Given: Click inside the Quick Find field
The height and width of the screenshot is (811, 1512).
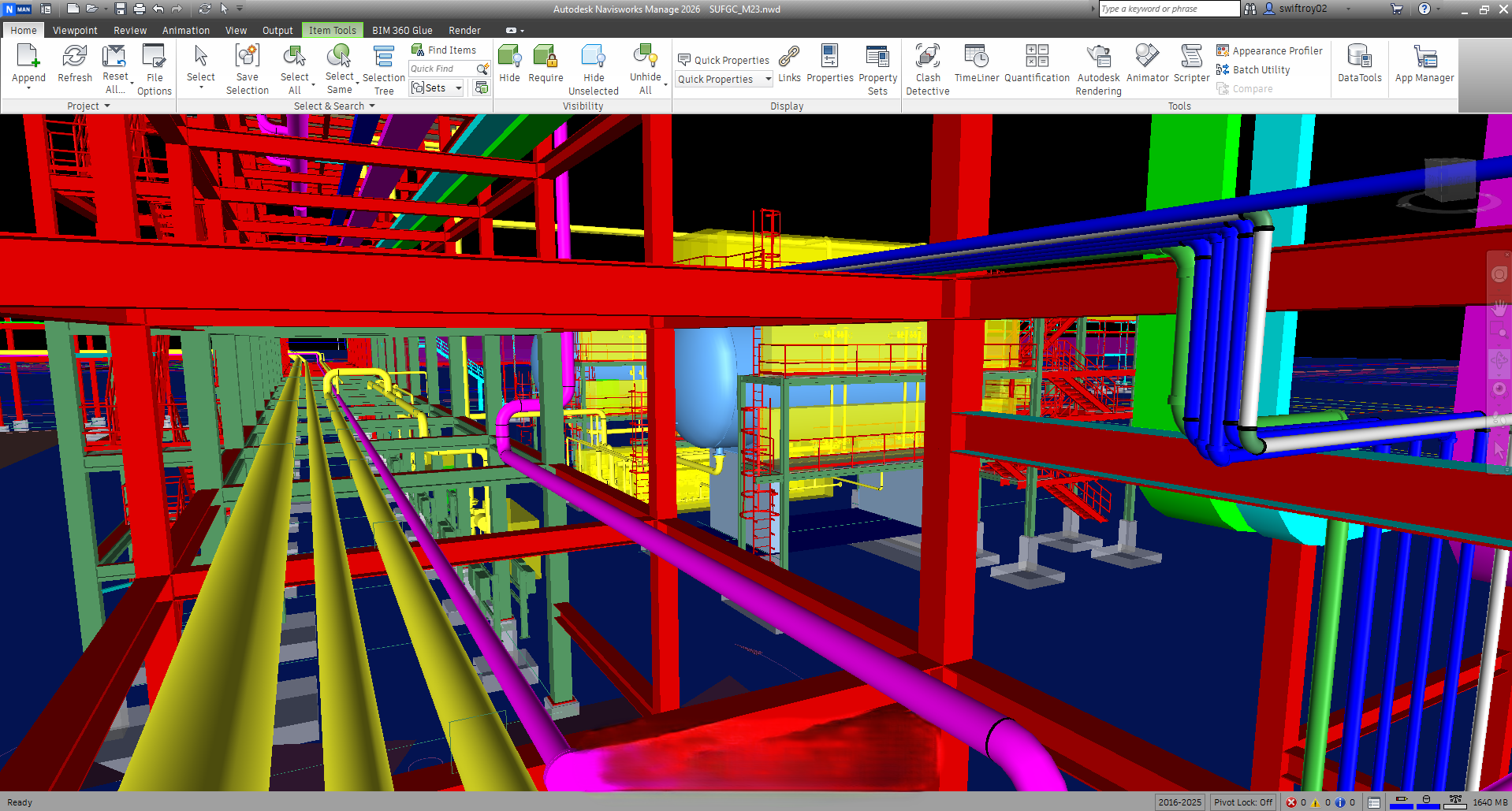Looking at the screenshot, I should (x=441, y=69).
